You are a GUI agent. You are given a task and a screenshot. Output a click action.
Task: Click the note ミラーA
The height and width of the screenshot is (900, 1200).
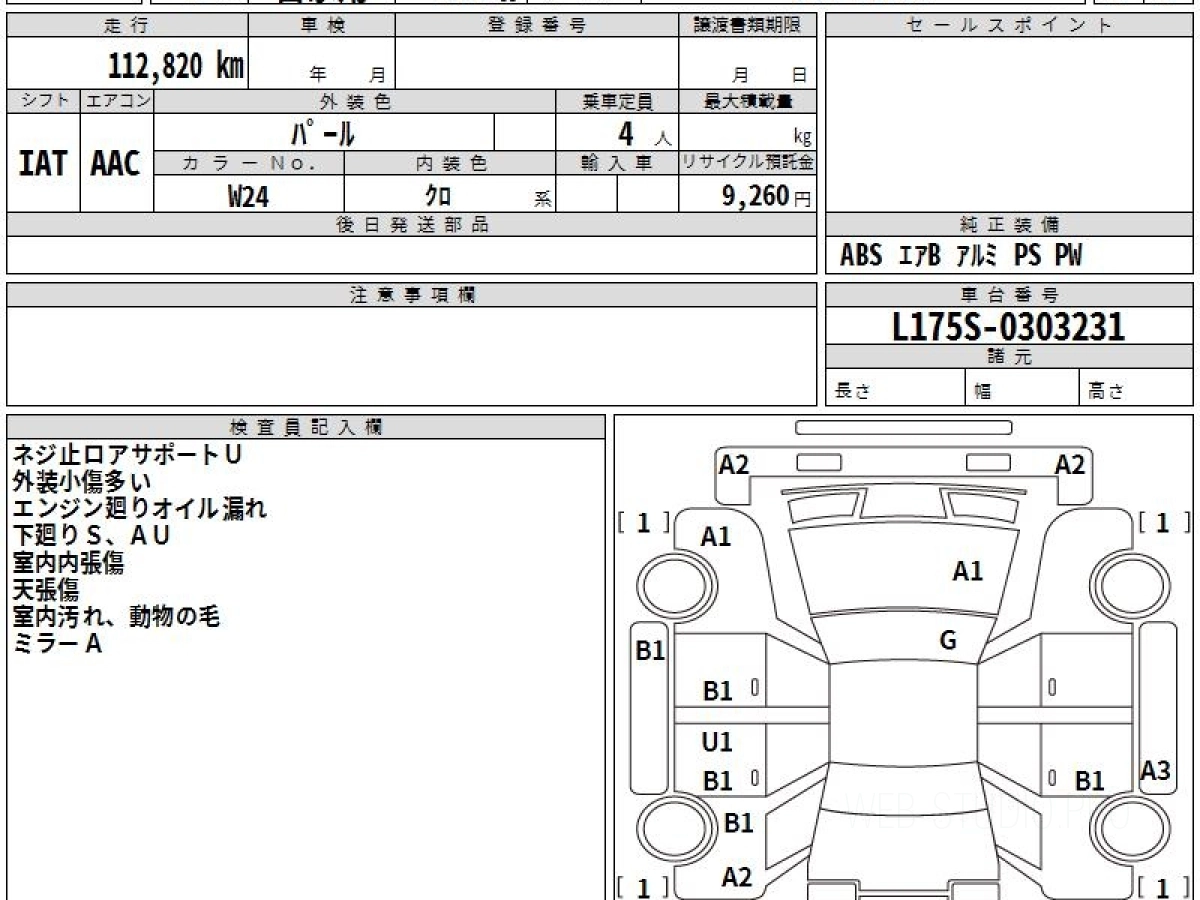[x=57, y=644]
